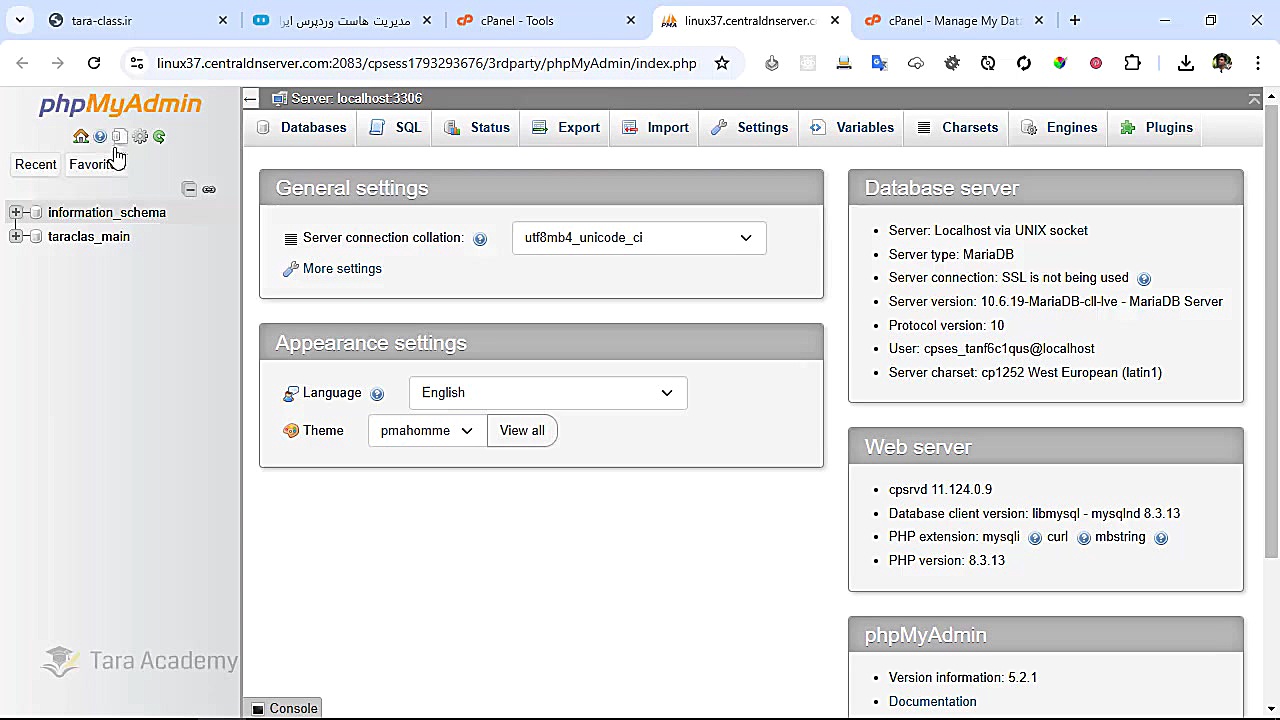Open the Theme dropdown showing pmahomme

tap(427, 431)
